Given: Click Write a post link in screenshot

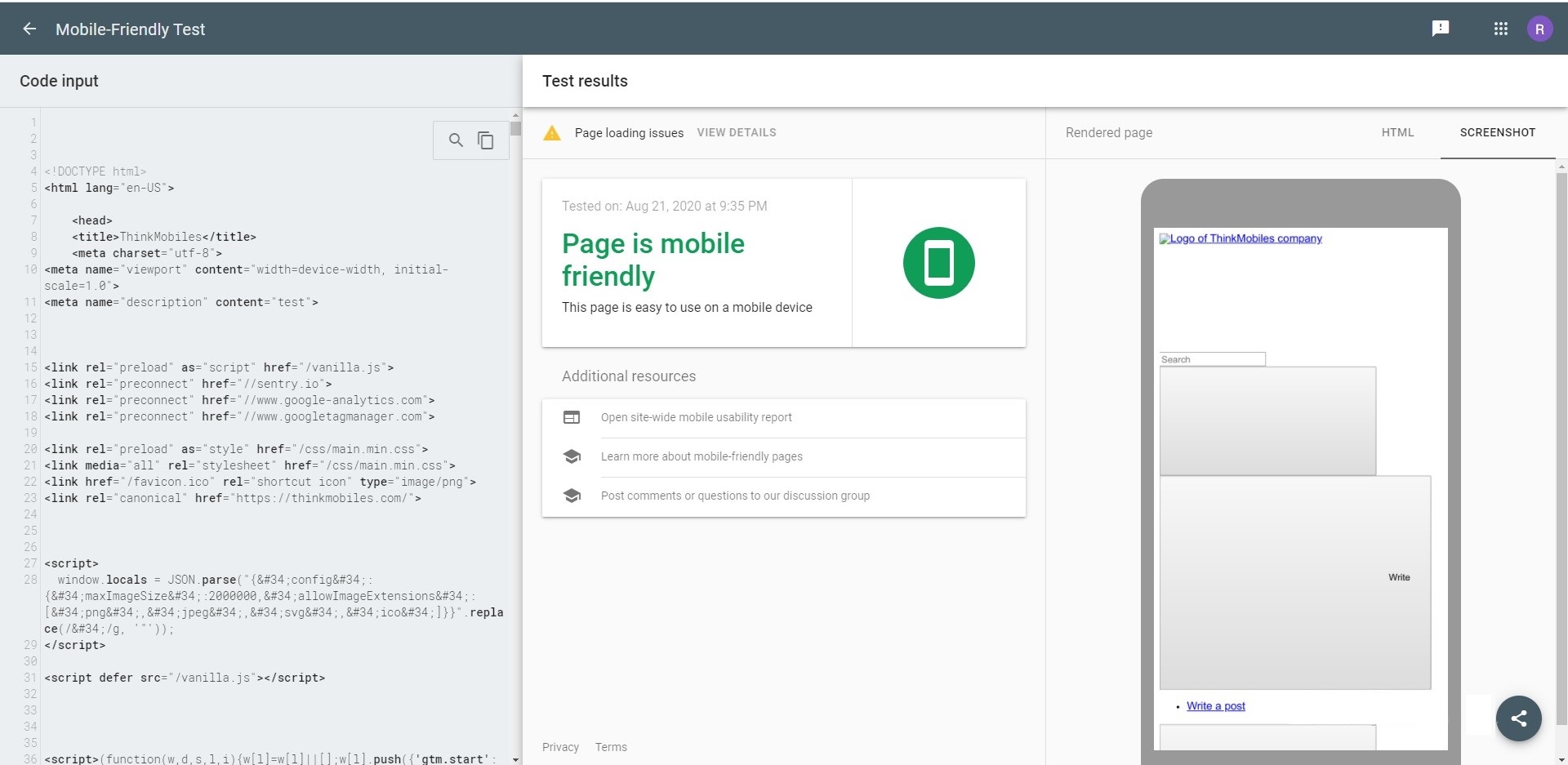Looking at the screenshot, I should [1215, 706].
